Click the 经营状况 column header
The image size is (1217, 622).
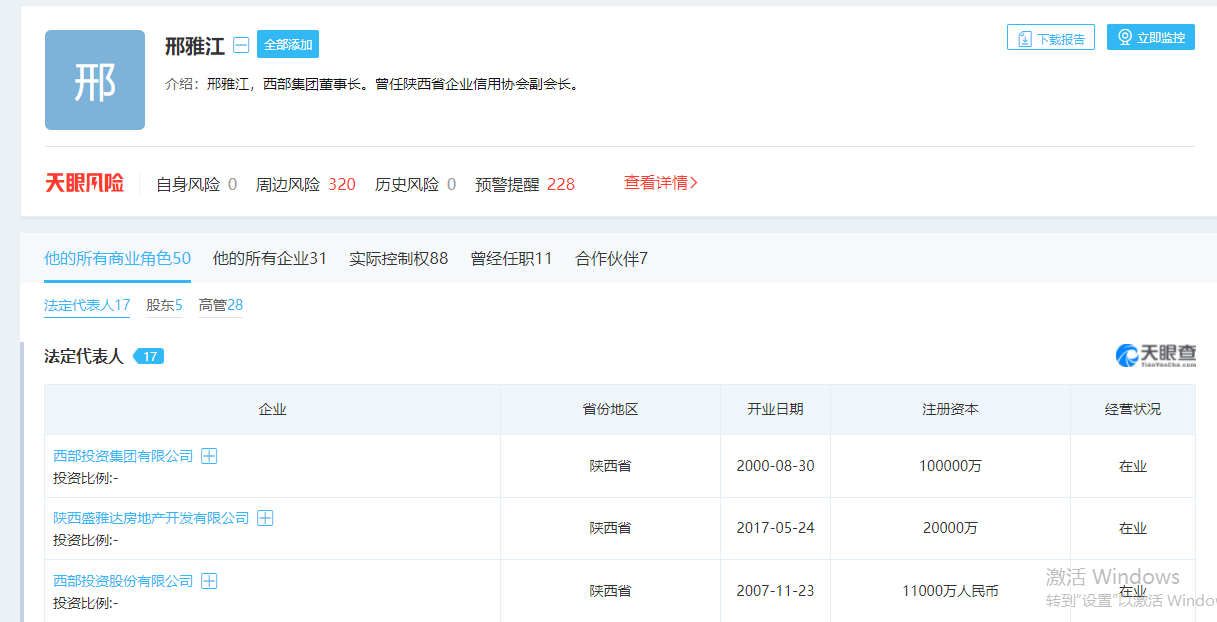tap(1133, 410)
